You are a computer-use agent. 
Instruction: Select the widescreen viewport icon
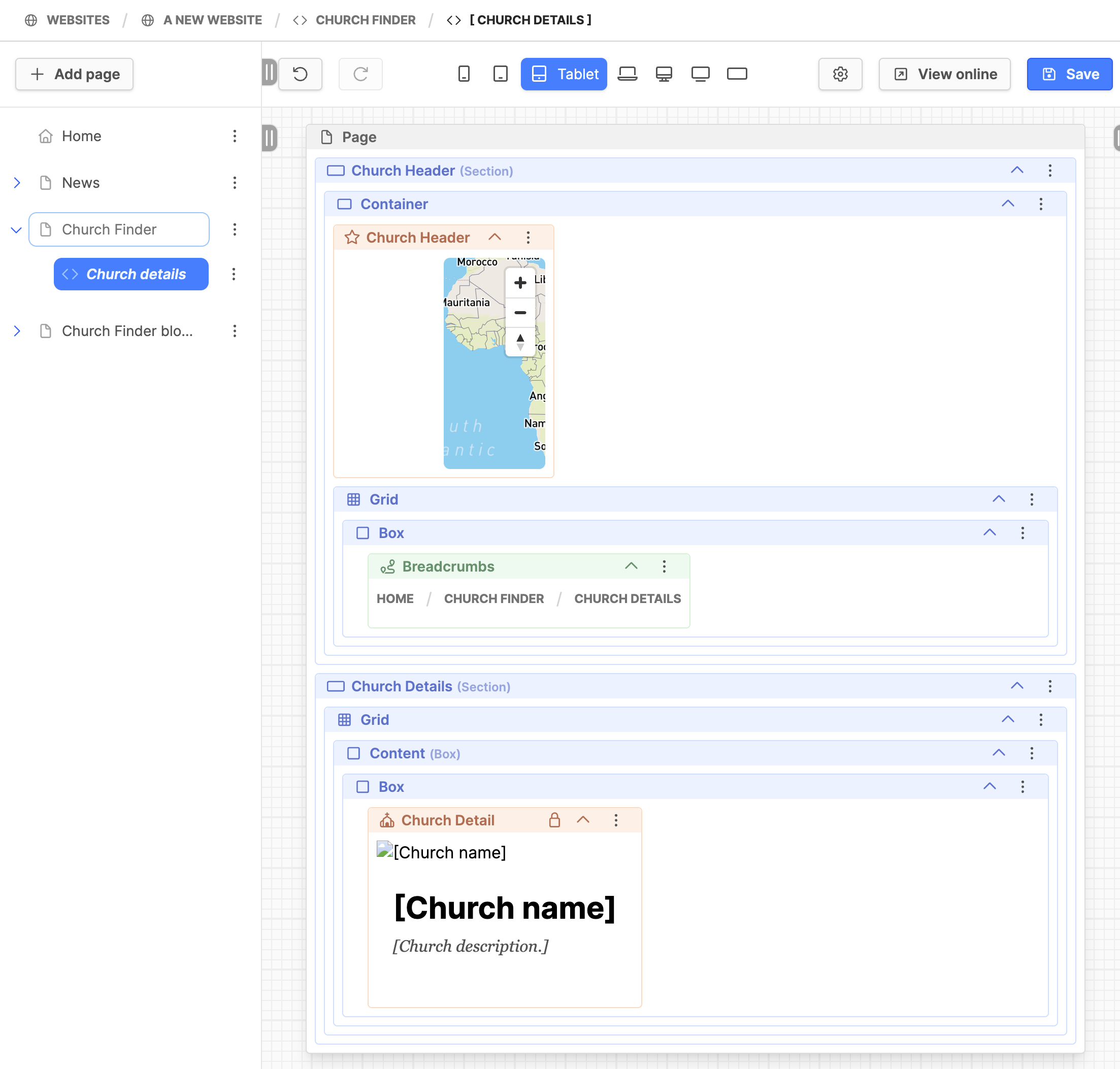[736, 74]
